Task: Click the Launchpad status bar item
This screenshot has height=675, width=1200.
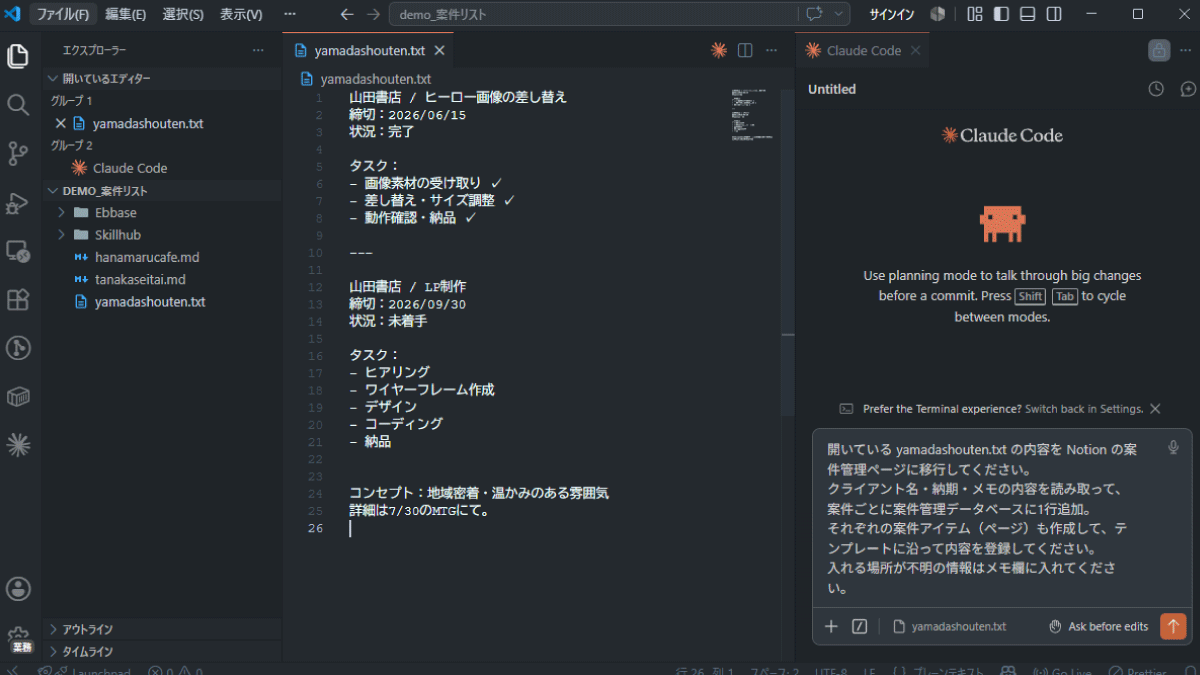Action: tap(92, 671)
